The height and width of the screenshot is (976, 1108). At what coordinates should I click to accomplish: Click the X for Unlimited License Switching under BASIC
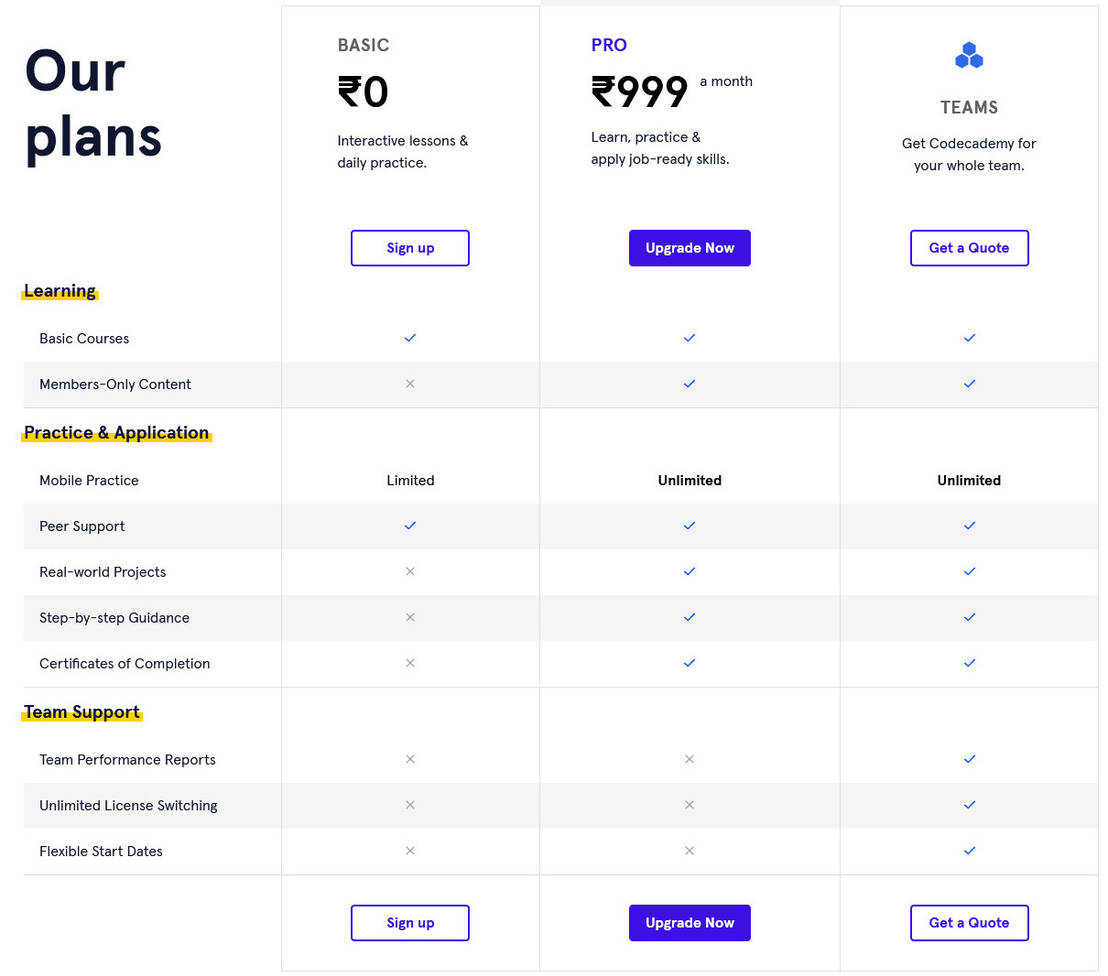(x=410, y=805)
